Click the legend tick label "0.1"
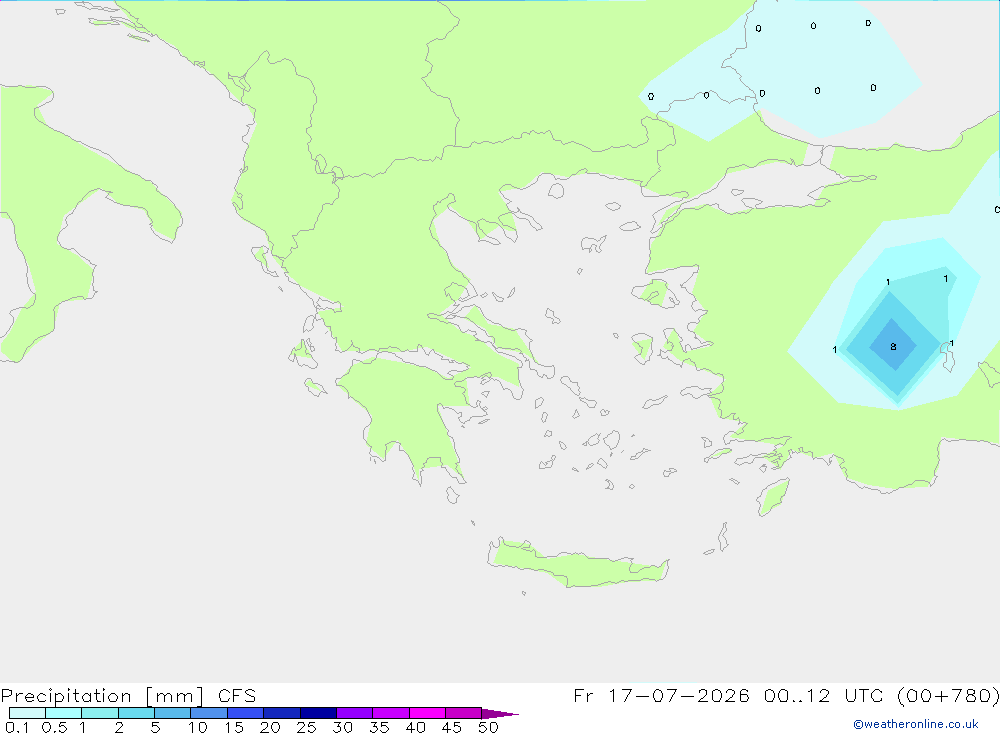1000x733 pixels. point(17,727)
